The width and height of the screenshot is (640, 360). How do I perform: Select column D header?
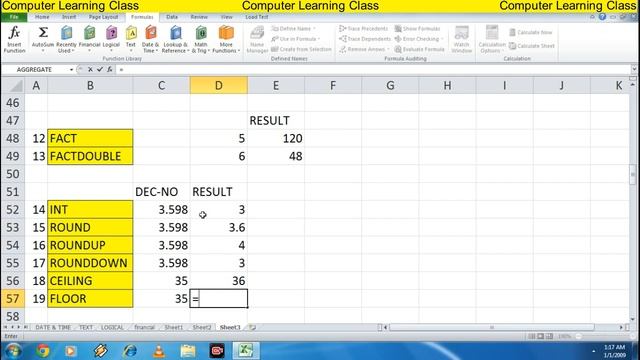pos(218,85)
